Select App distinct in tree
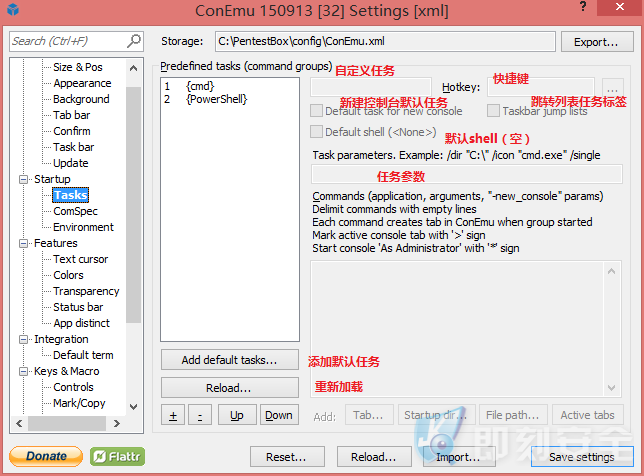The height and width of the screenshot is (476, 644). (81, 323)
